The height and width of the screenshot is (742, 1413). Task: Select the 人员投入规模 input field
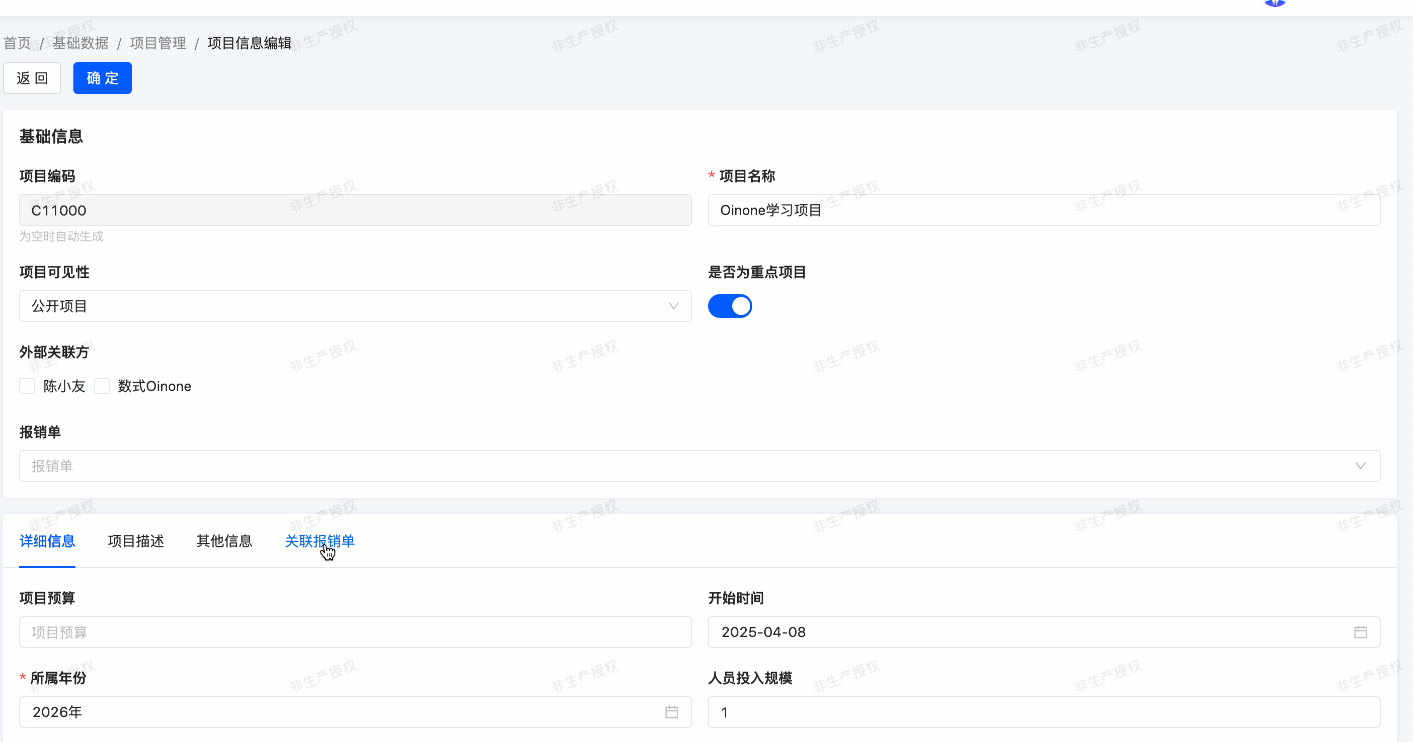tap(1043, 712)
